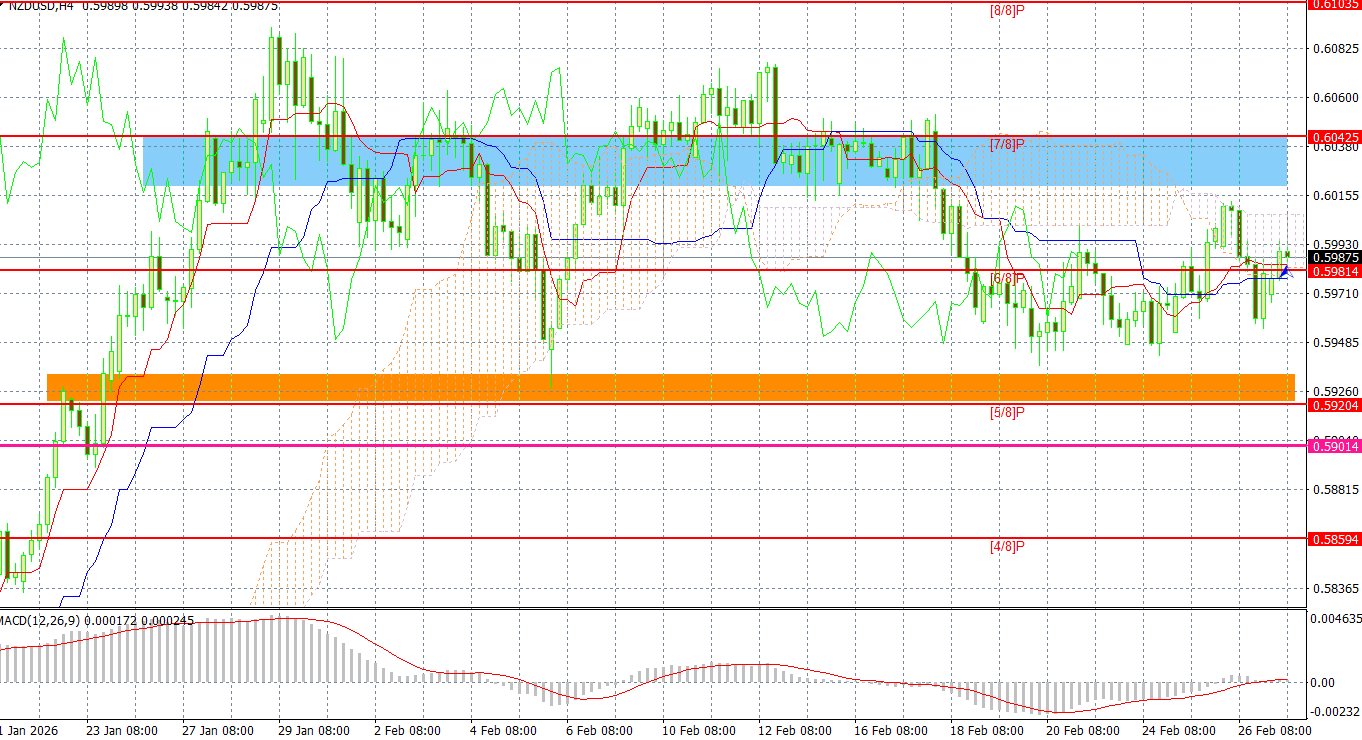Click the 10 Feb 08:00 time label
1362x740 pixels.
697,731
